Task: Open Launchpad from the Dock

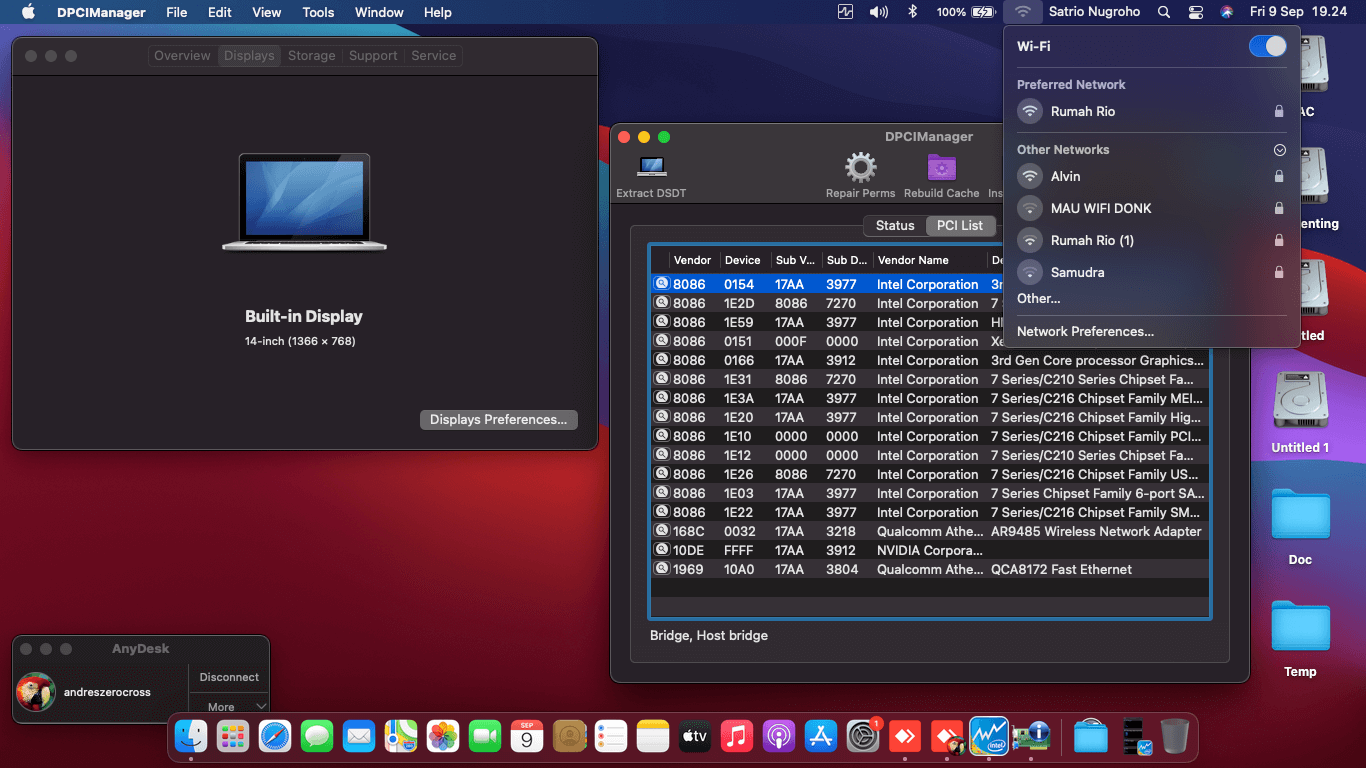Action: point(233,737)
